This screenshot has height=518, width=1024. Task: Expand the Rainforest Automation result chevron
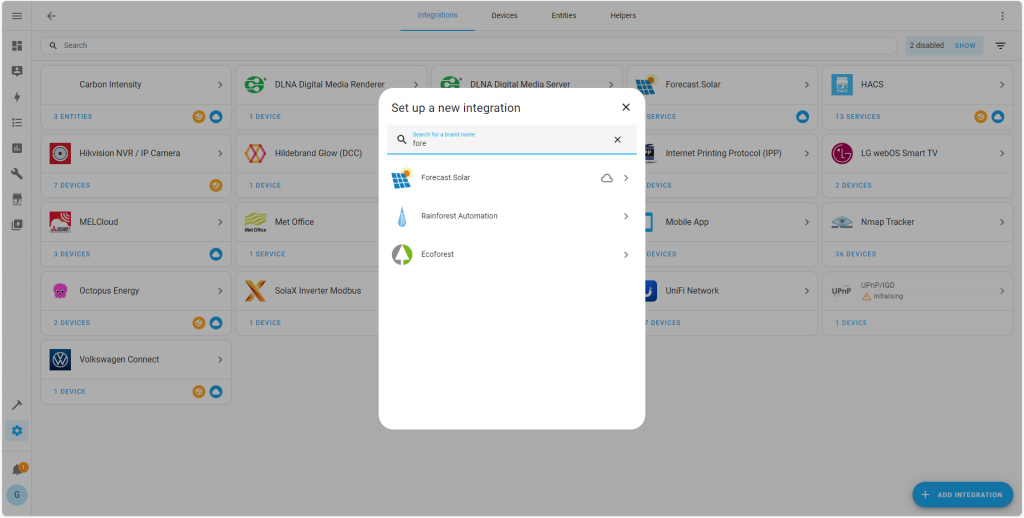626,216
